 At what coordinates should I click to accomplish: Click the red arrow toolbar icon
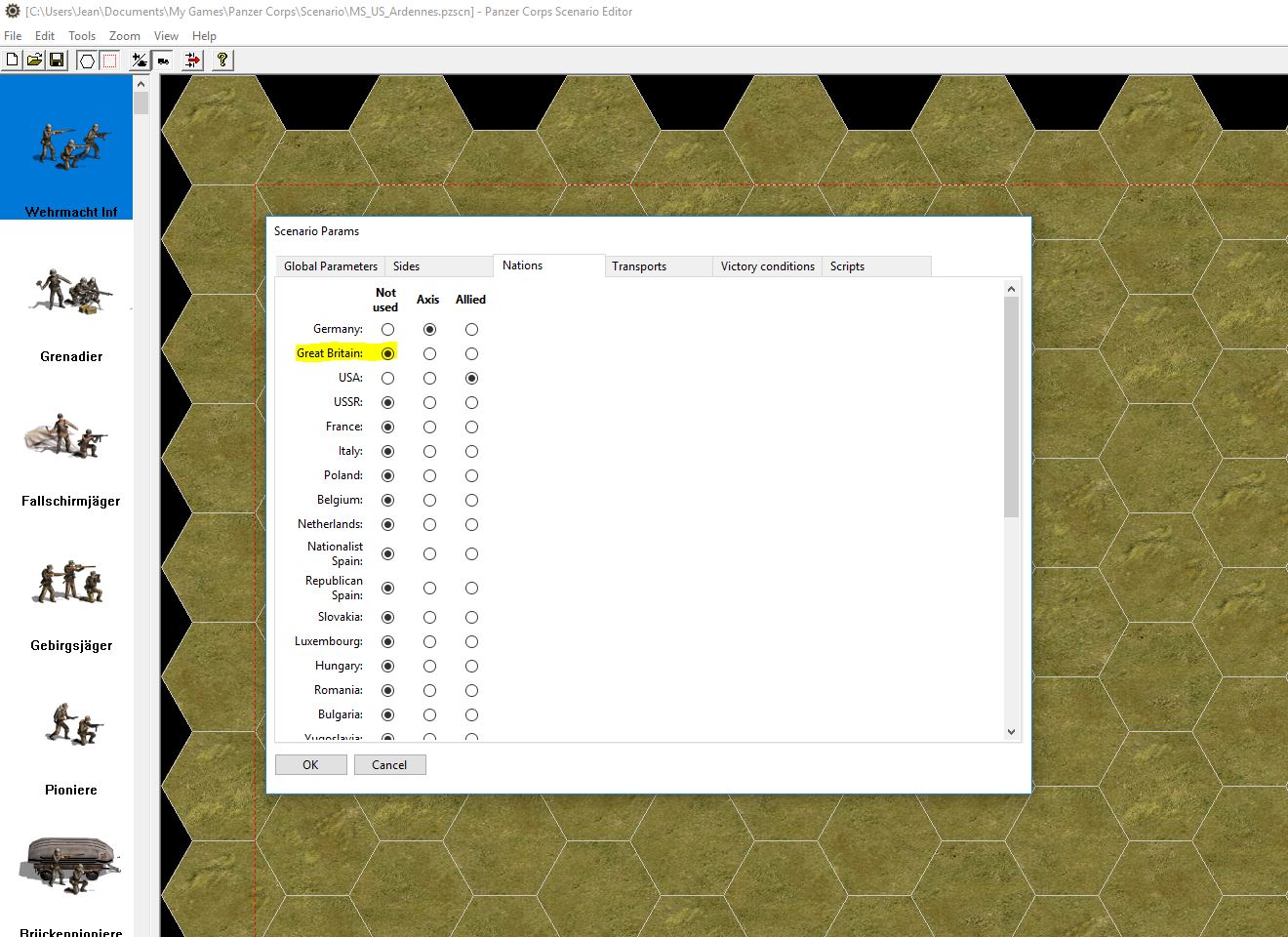click(192, 61)
